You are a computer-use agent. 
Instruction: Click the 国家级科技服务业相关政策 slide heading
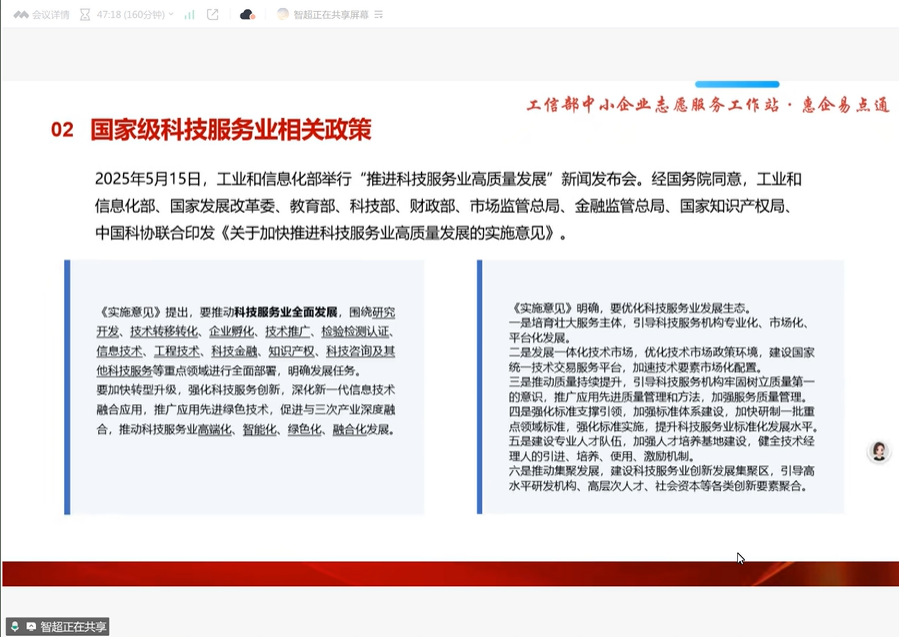pos(230,129)
